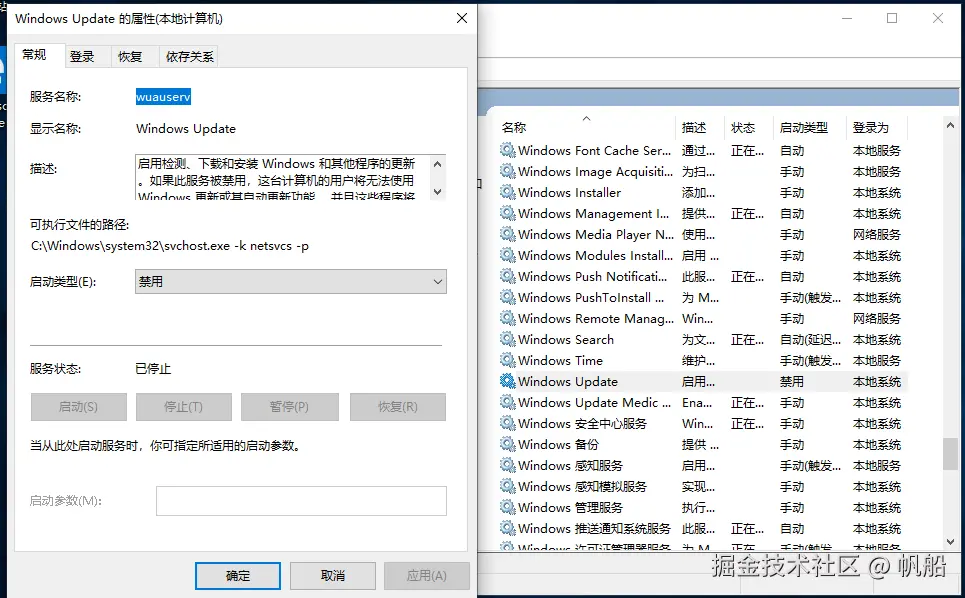Click the gear icon beside Windows 安全中心服务
Image resolution: width=965 pixels, height=598 pixels.
click(507, 423)
